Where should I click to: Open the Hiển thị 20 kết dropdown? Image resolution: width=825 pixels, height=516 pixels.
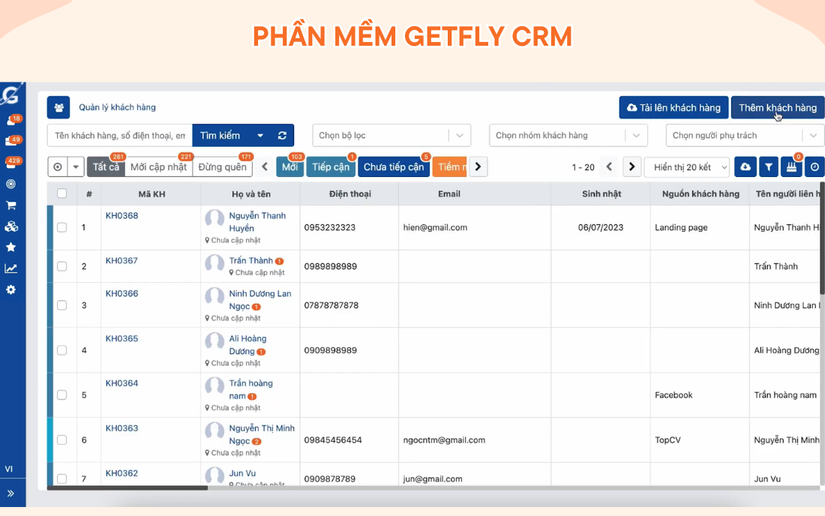(687, 167)
